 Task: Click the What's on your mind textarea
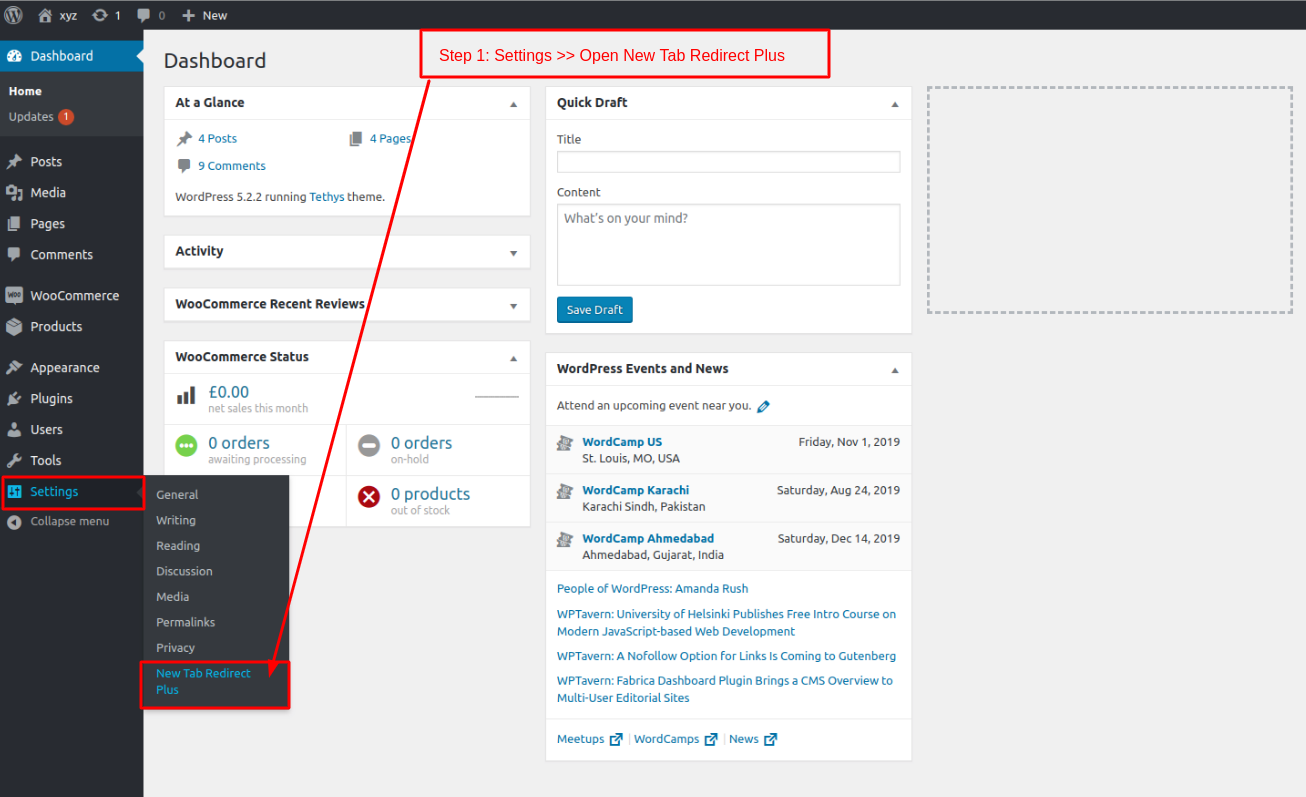coord(728,245)
